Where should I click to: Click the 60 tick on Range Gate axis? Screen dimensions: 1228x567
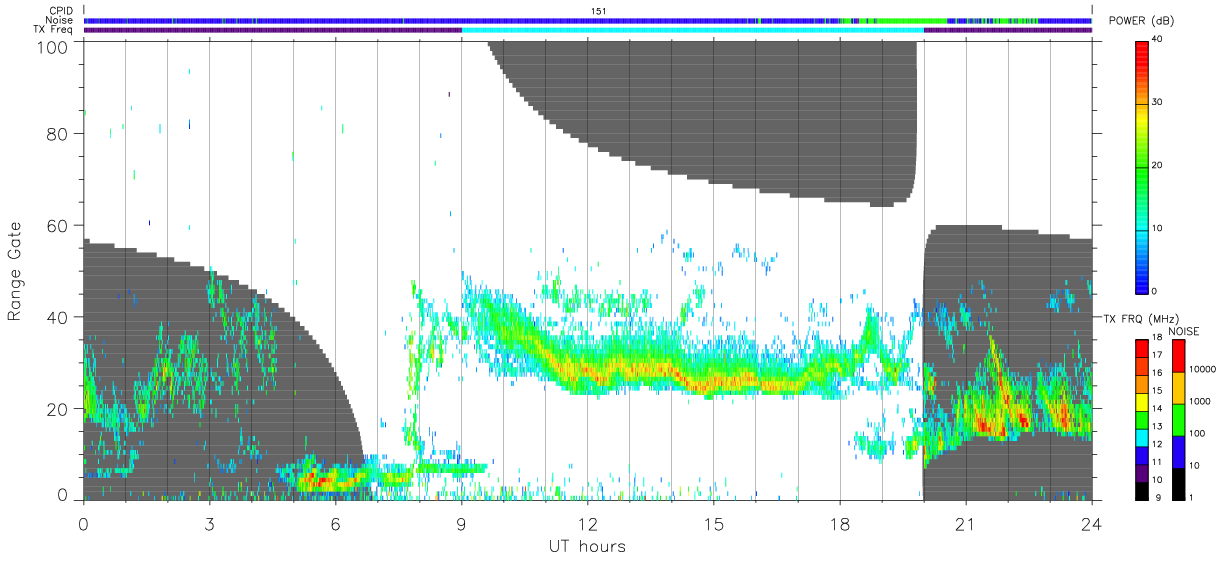[x=58, y=226]
